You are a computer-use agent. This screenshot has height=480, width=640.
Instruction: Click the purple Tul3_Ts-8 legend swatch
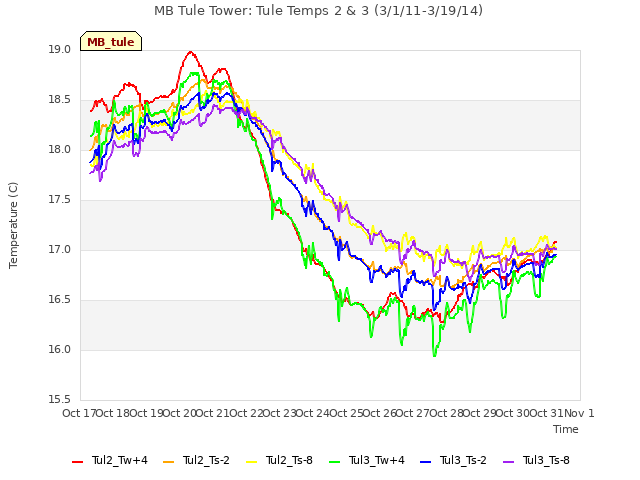click(509, 462)
